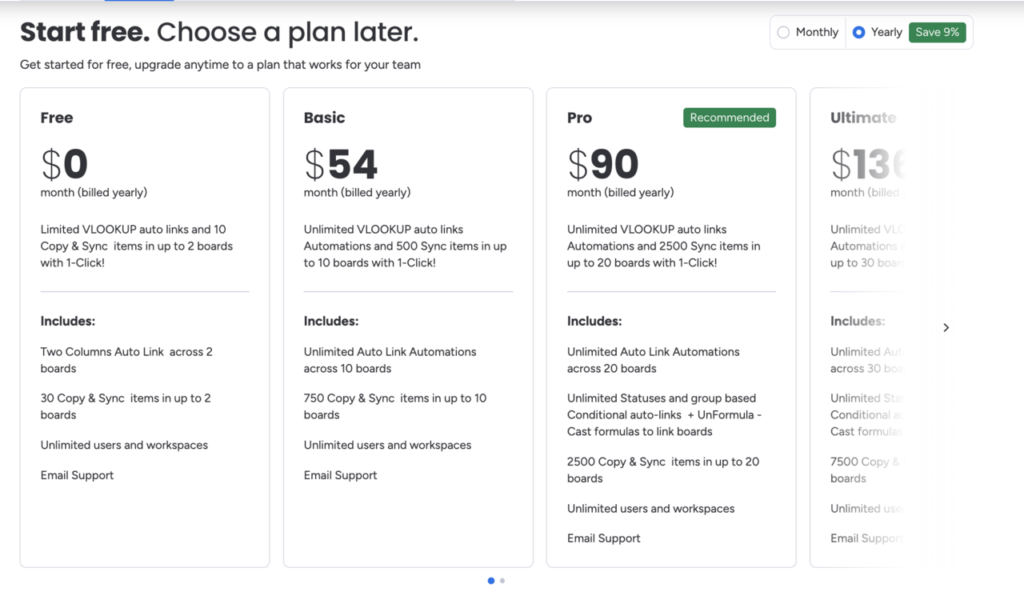Click the $90 price on Pro plan

click(x=603, y=164)
